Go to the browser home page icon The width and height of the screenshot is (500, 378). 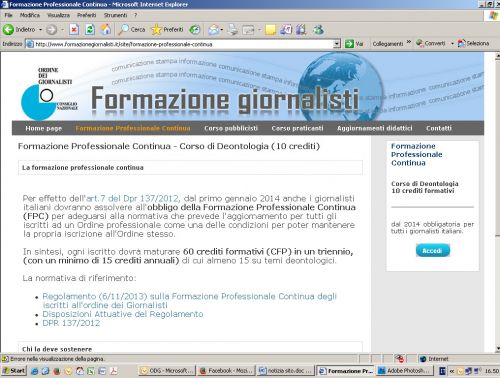[106, 30]
